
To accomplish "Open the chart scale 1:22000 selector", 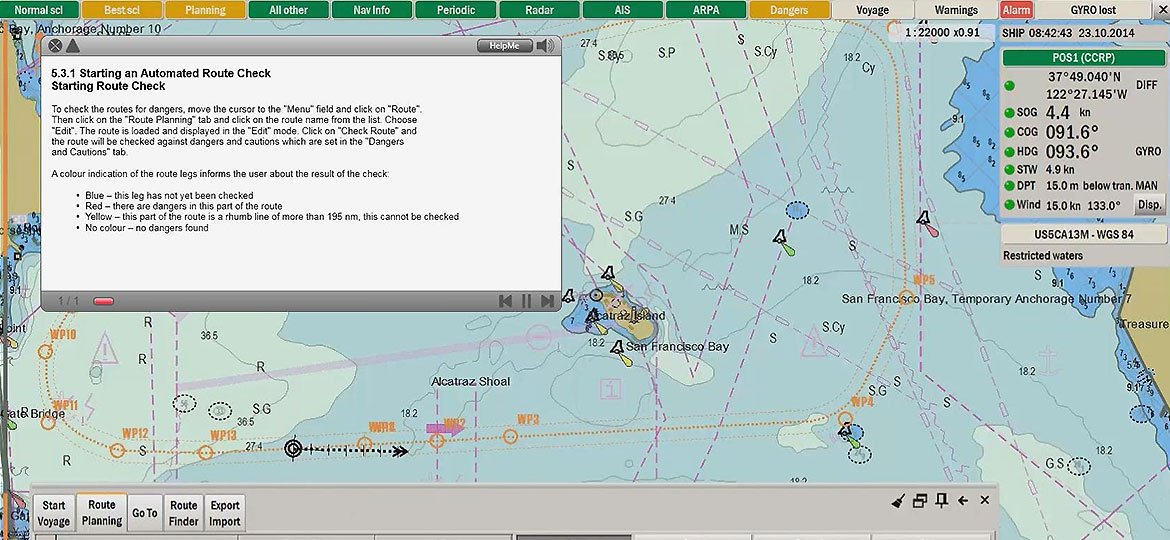I will [x=941, y=32].
